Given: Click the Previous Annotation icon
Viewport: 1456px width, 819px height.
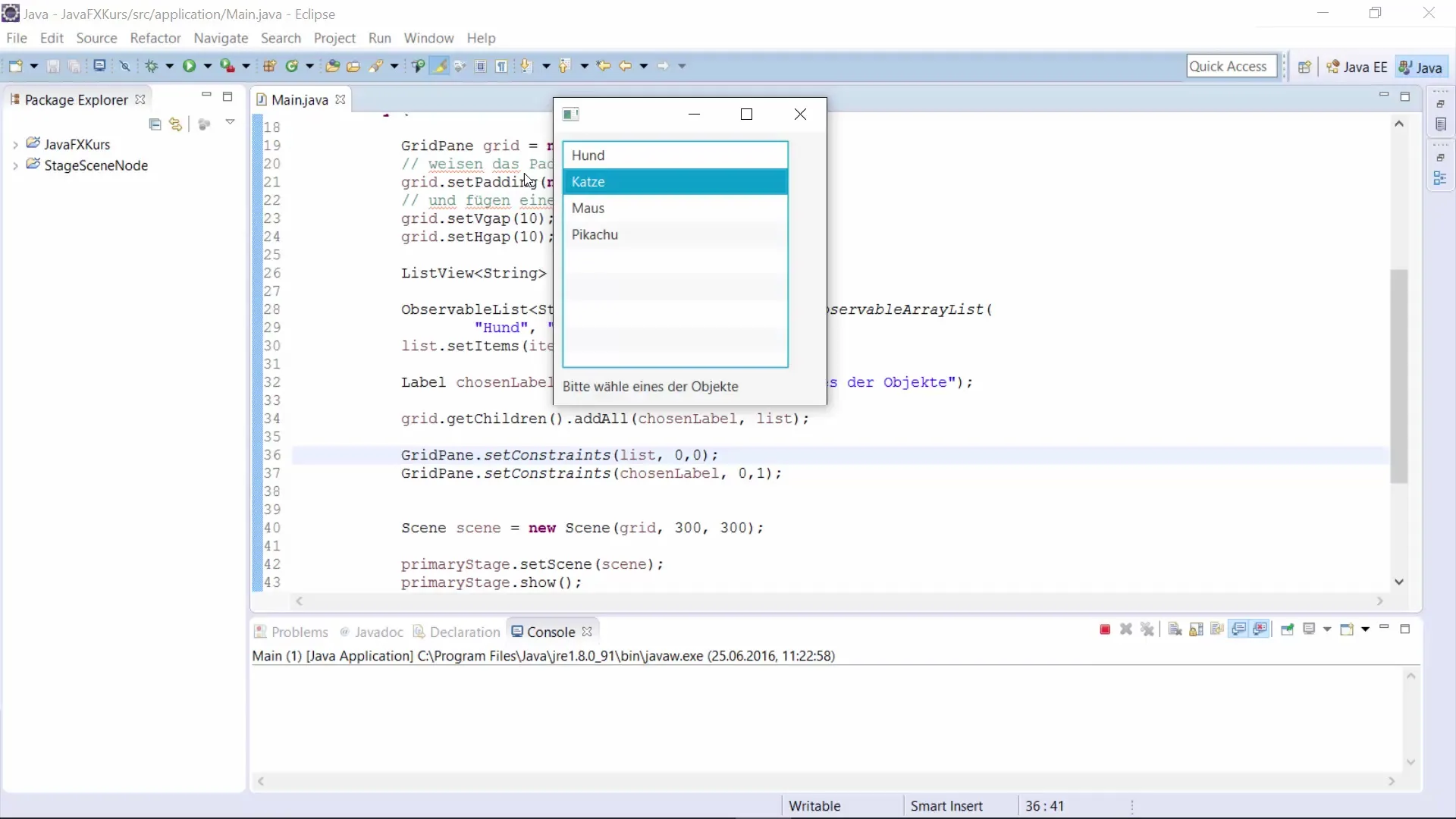Looking at the screenshot, I should point(564,66).
